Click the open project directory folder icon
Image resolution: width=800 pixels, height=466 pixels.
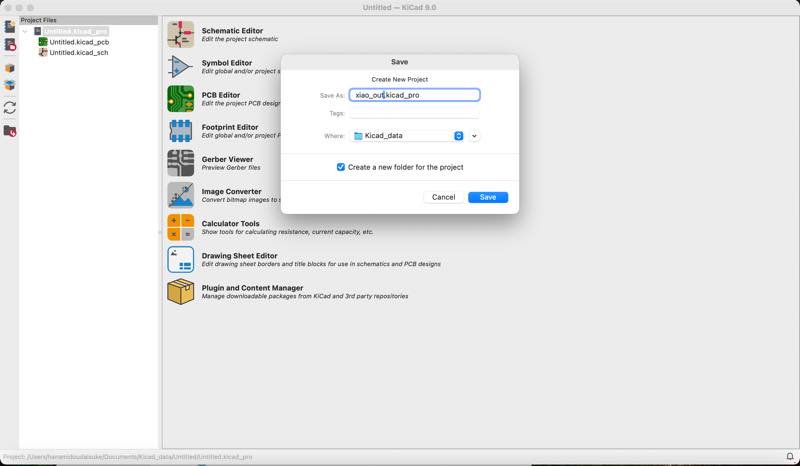pyautogui.click(x=10, y=131)
